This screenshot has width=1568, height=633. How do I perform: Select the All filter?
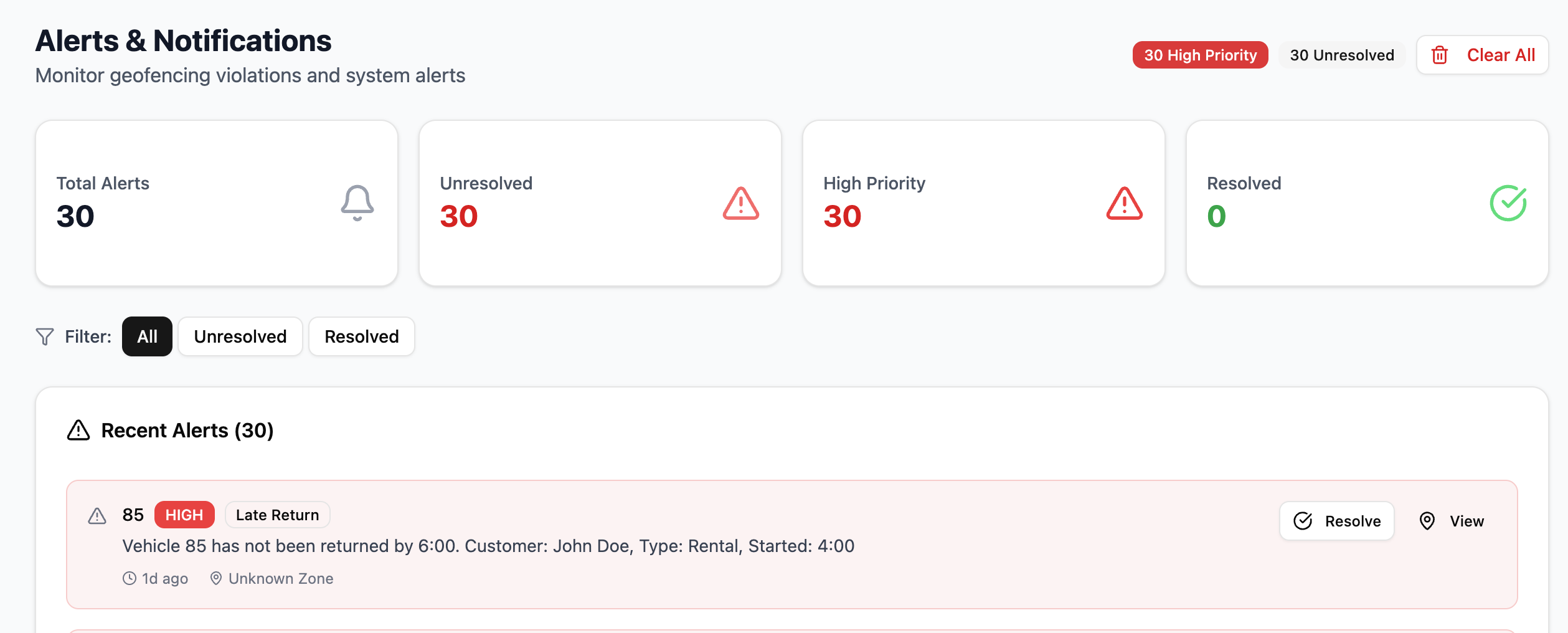tap(147, 337)
